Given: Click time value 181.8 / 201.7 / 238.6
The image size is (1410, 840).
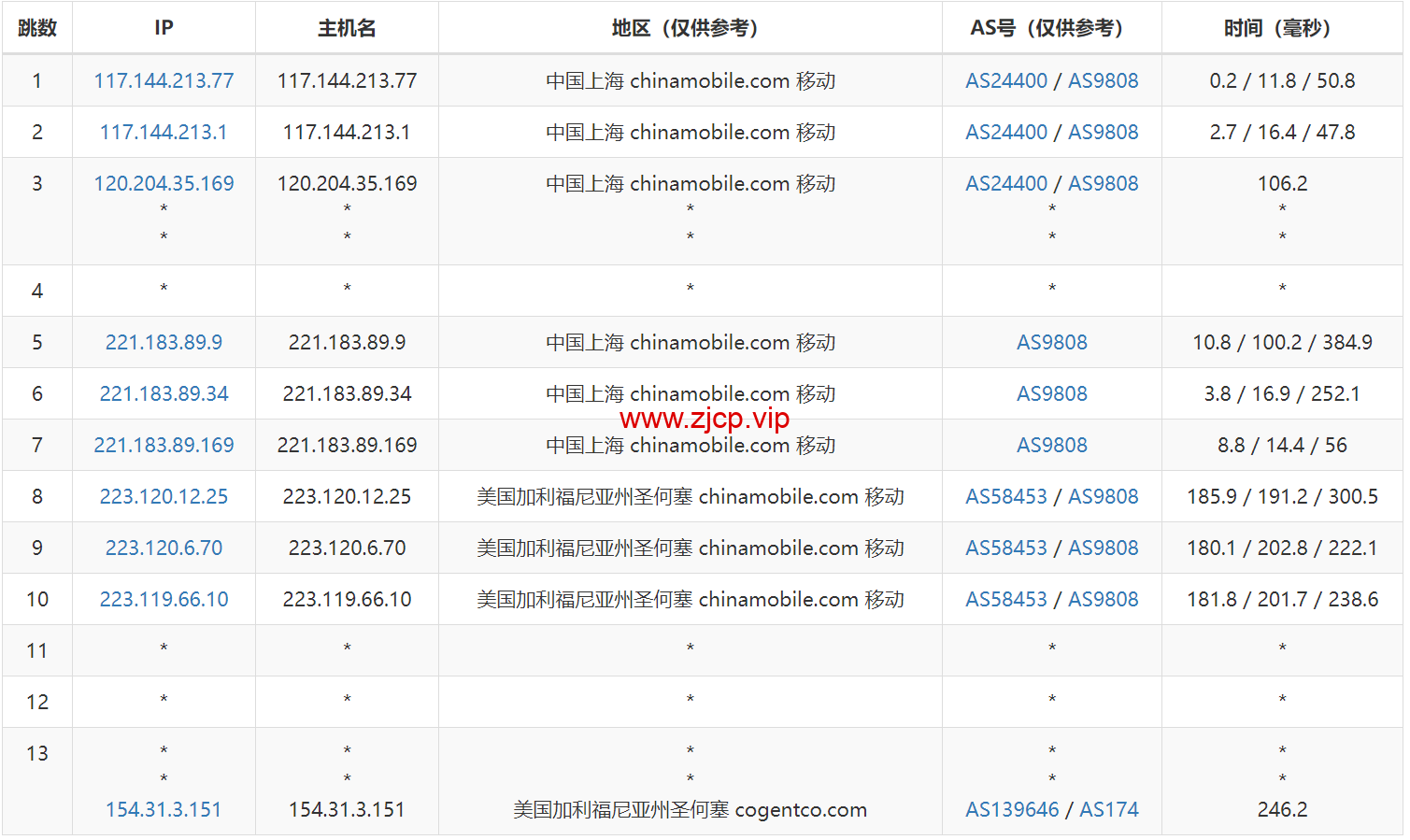Looking at the screenshot, I should click(1282, 600).
